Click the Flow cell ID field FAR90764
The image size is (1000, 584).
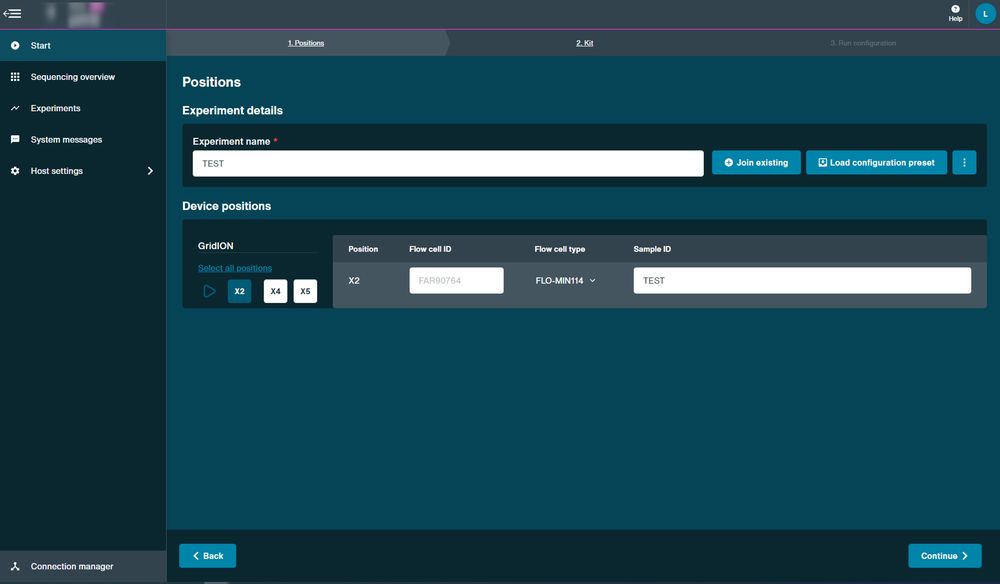pos(456,281)
